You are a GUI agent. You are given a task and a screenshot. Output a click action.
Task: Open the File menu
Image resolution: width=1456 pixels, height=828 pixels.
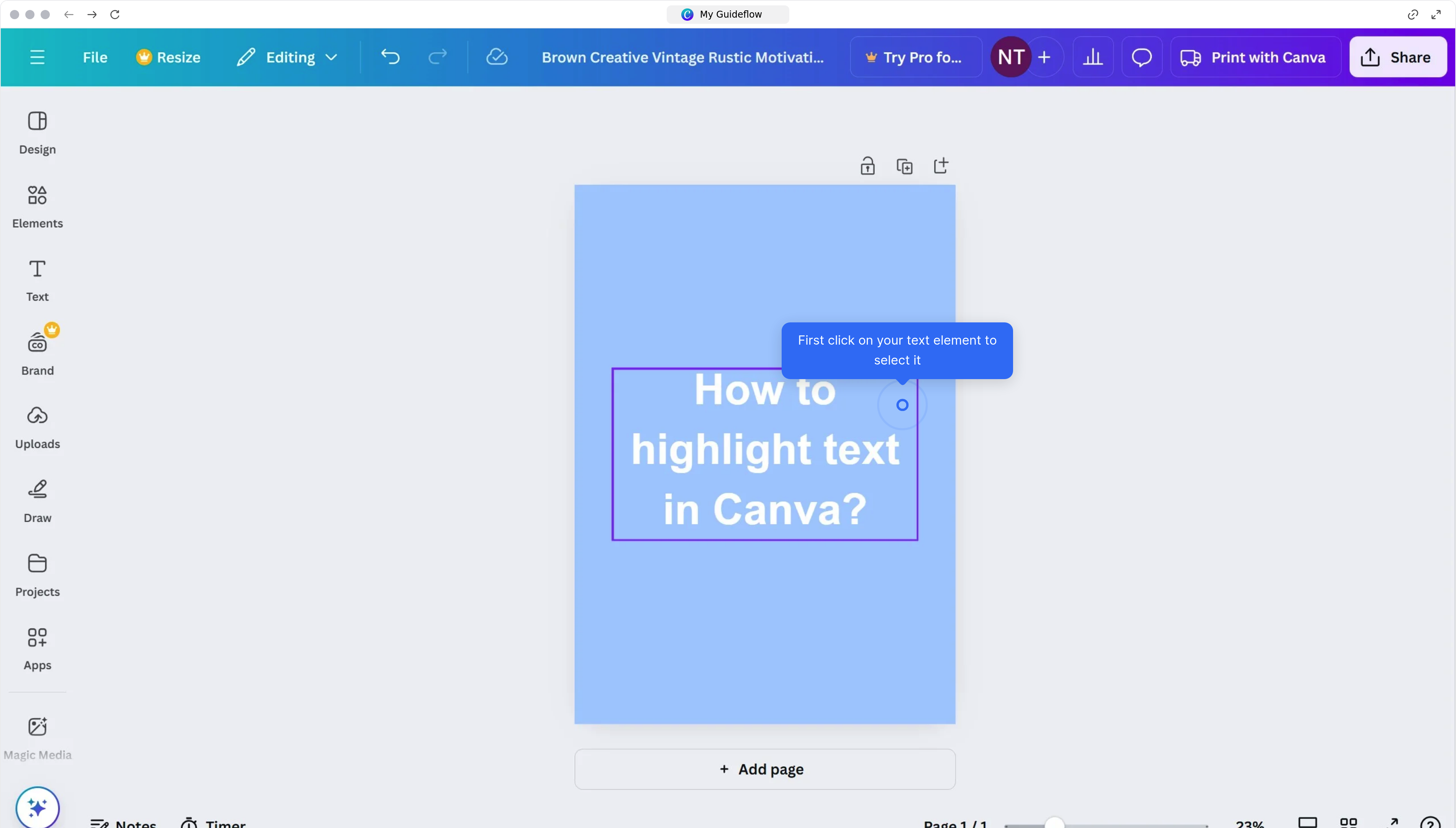point(94,57)
